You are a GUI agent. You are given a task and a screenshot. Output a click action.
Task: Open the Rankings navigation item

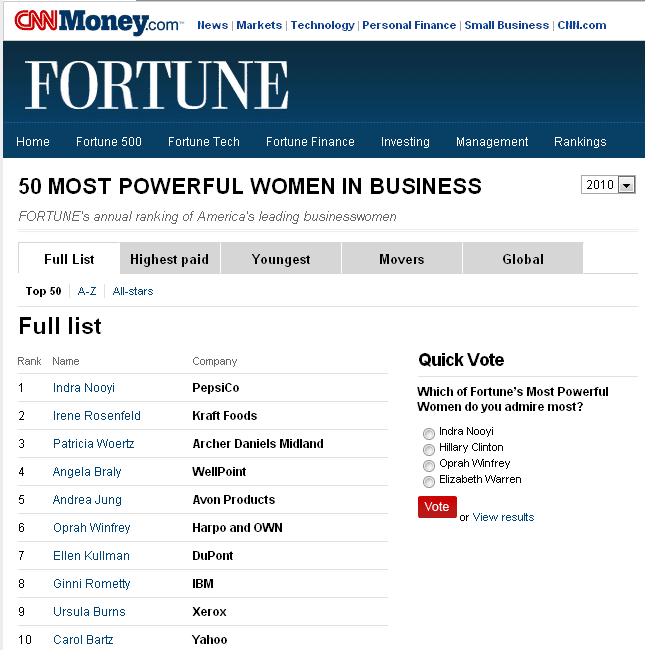tap(580, 142)
